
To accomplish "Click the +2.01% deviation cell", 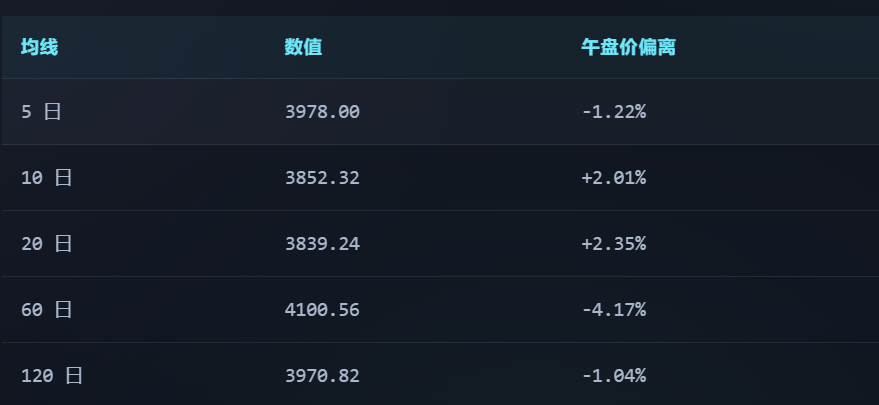I will tap(614, 178).
